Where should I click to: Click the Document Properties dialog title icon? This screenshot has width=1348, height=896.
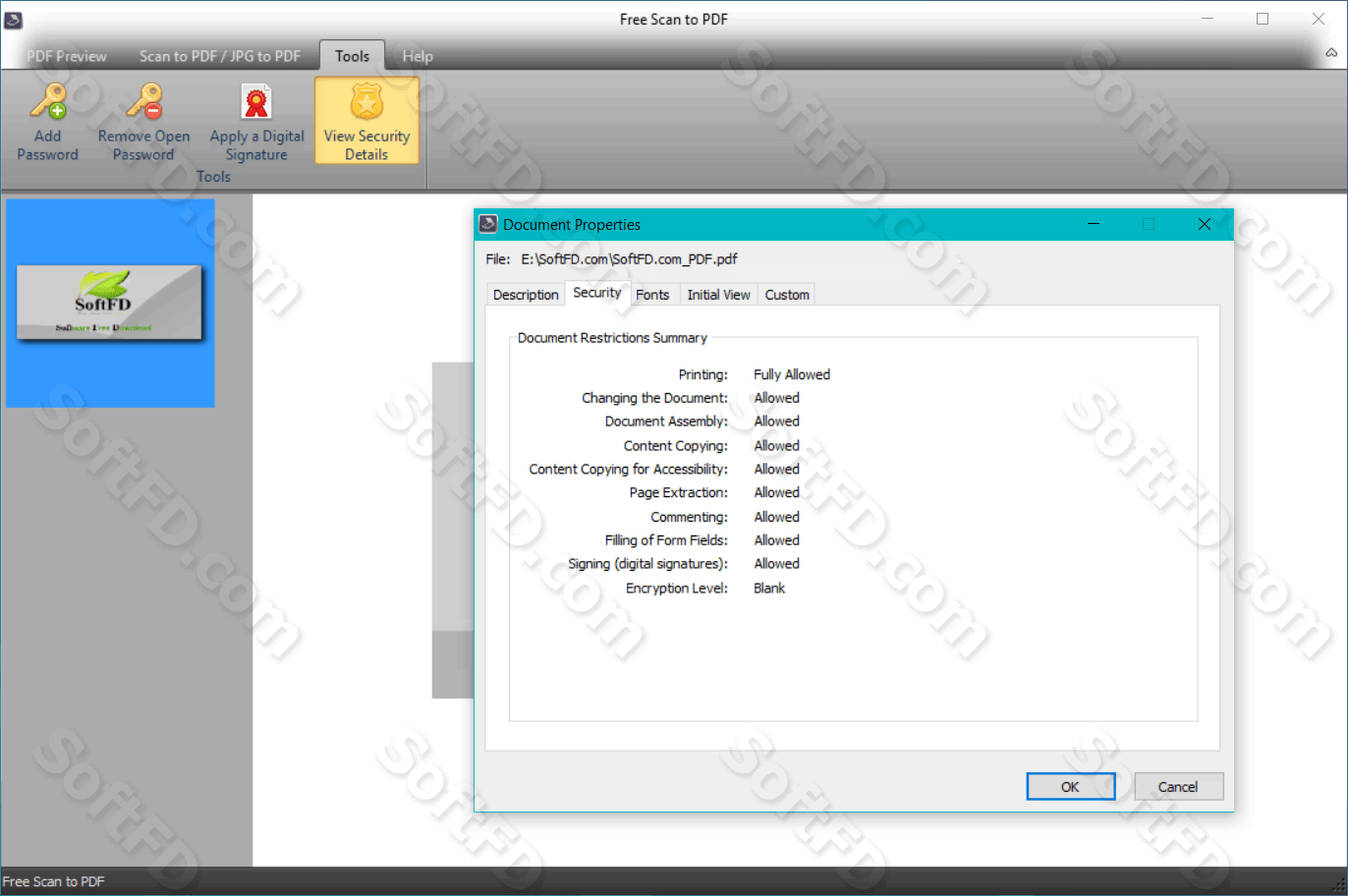click(488, 224)
